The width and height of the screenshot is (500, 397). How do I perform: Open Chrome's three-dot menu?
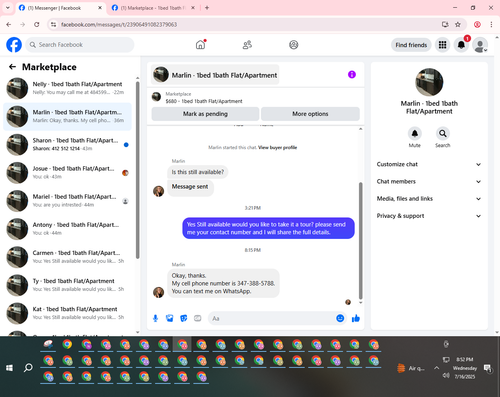pyautogui.click(x=491, y=24)
